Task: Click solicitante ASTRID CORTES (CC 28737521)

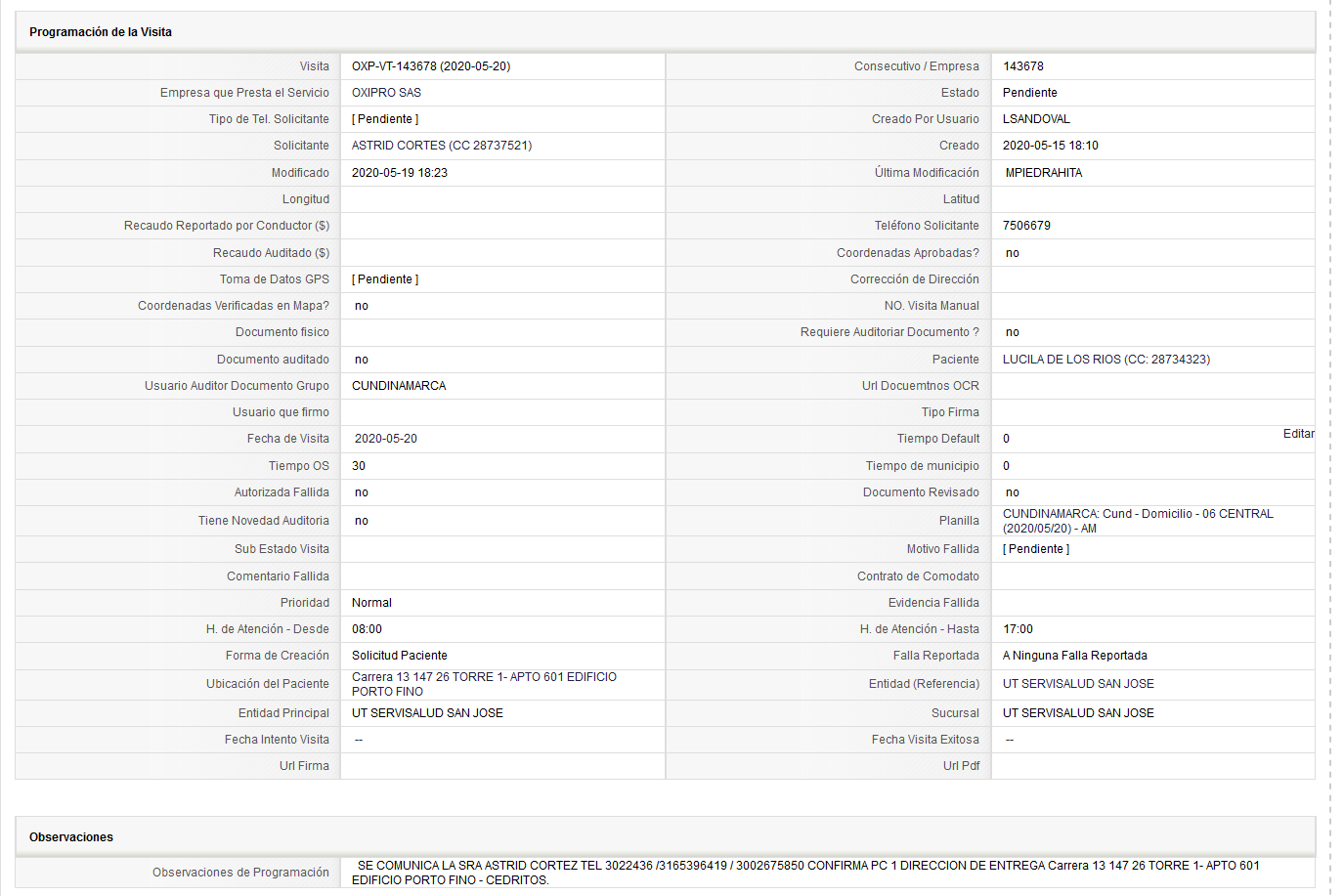Action: pyautogui.click(x=442, y=146)
